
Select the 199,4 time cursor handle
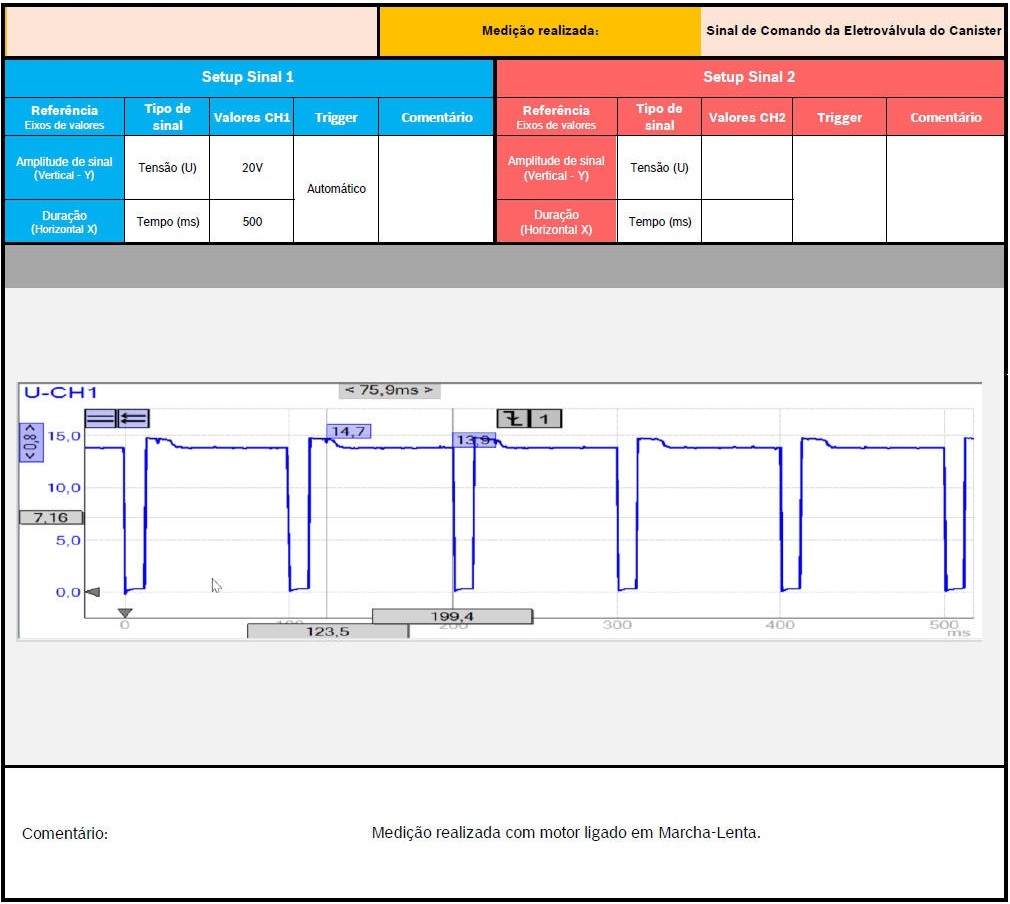452,616
